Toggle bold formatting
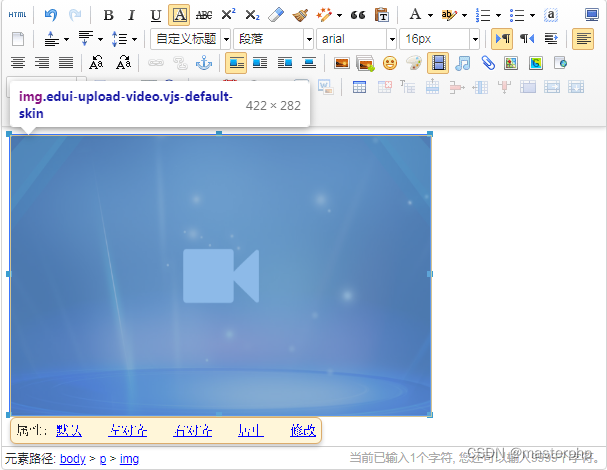 (108, 15)
